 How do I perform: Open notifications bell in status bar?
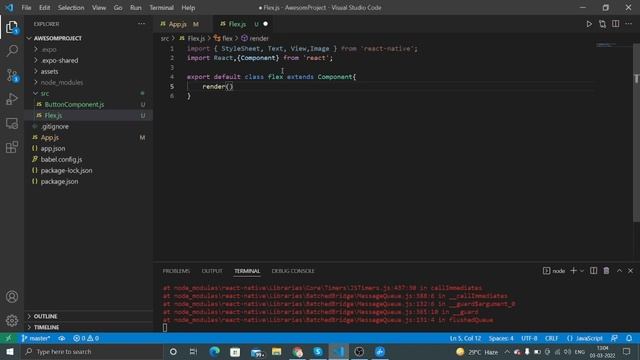click(629, 338)
